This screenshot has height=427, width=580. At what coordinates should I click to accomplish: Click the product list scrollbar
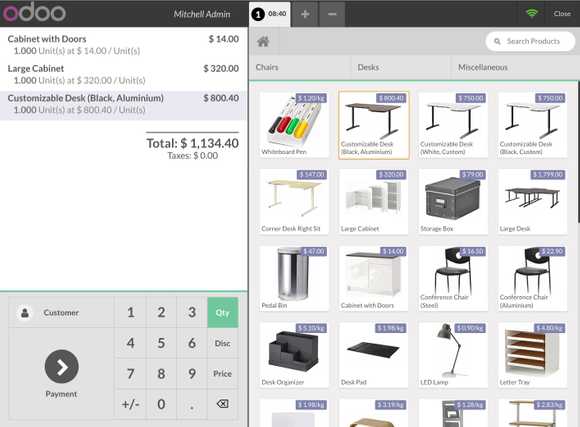click(578, 152)
